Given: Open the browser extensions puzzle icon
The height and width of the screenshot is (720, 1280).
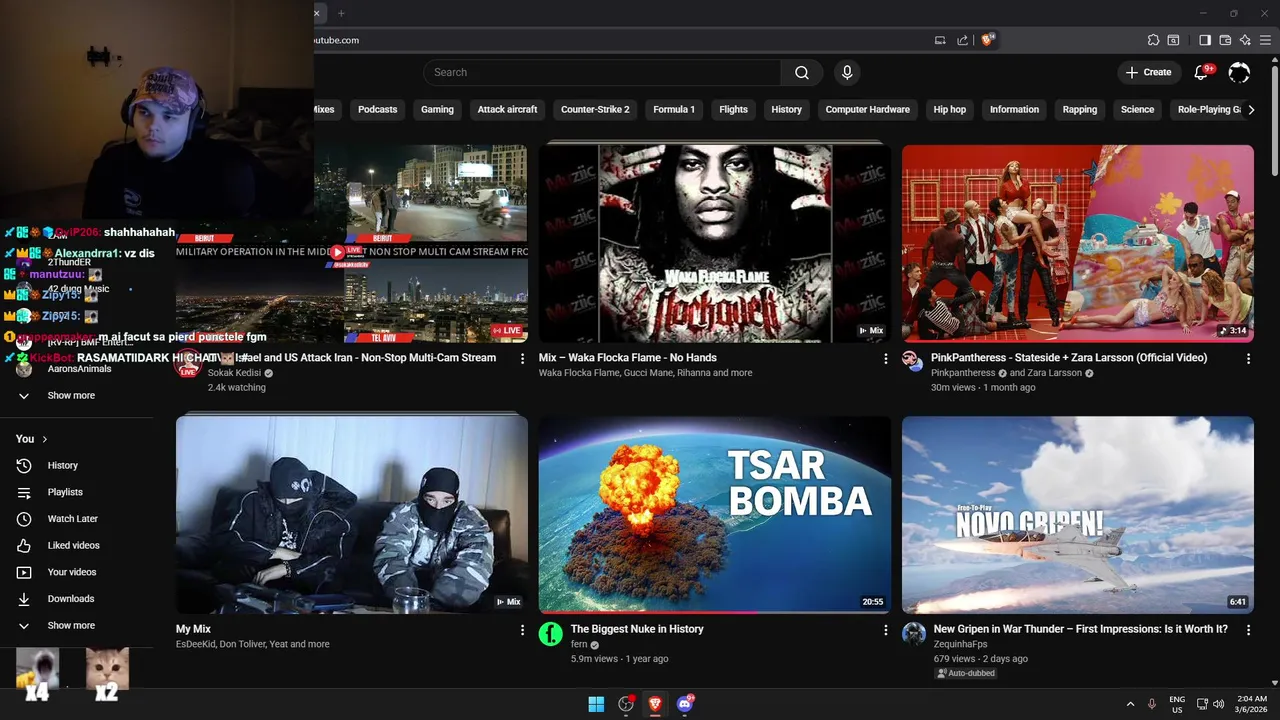Looking at the screenshot, I should click(1153, 40).
